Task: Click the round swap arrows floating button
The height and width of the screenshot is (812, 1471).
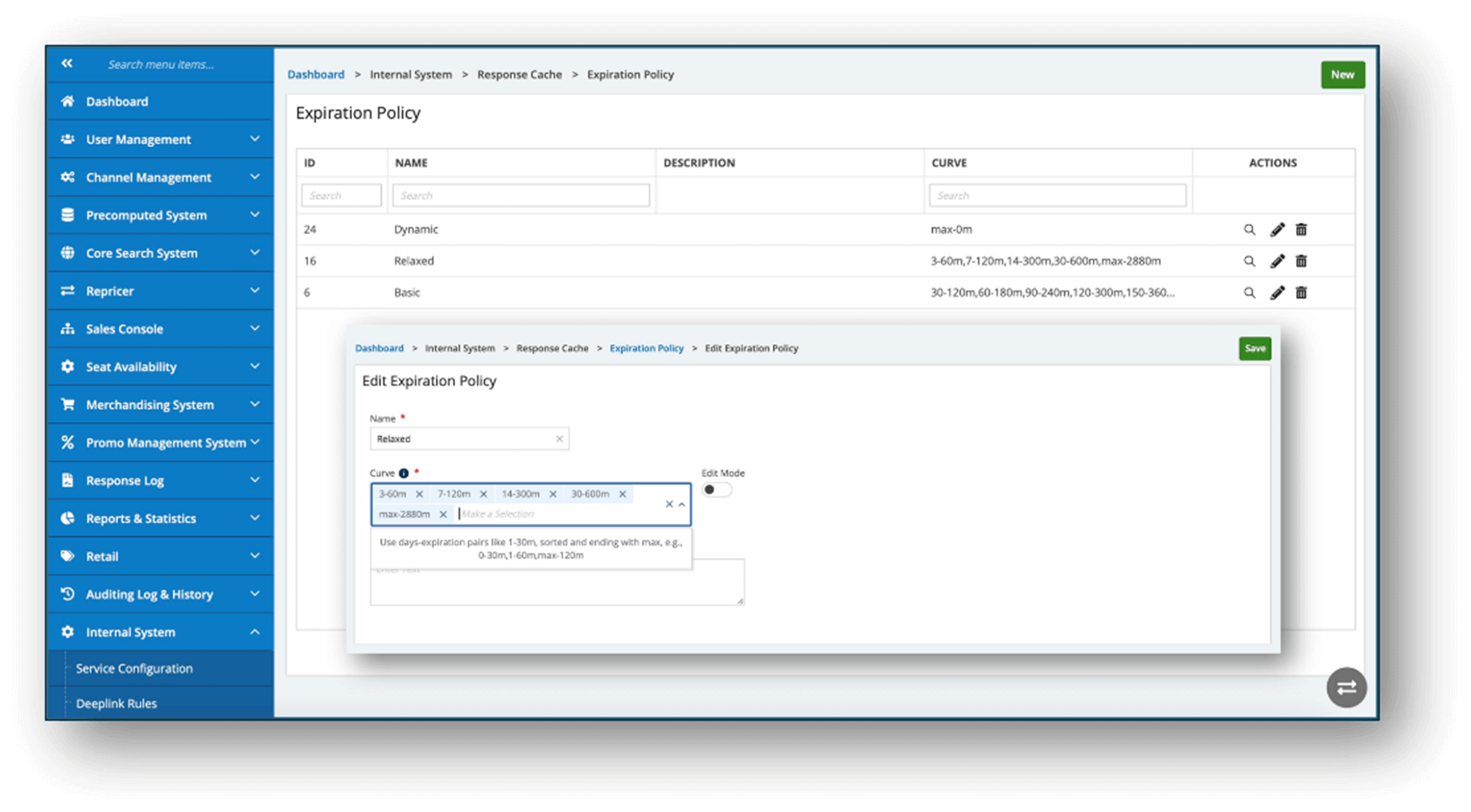Action: coord(1346,687)
